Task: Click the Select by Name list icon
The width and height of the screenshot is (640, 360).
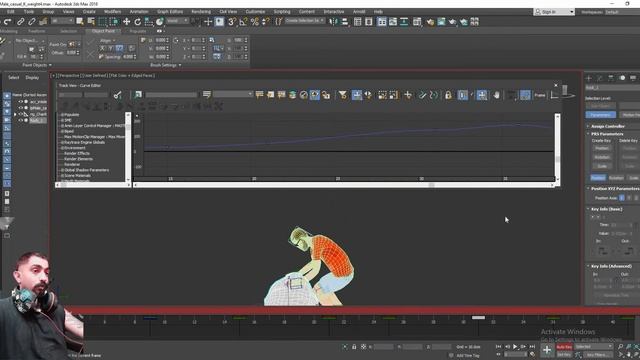Action: 91,22
